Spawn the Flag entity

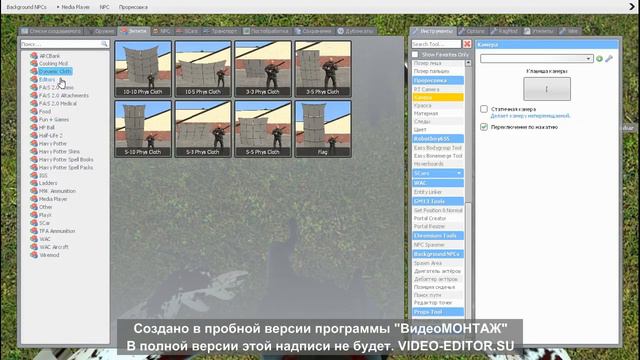323,129
